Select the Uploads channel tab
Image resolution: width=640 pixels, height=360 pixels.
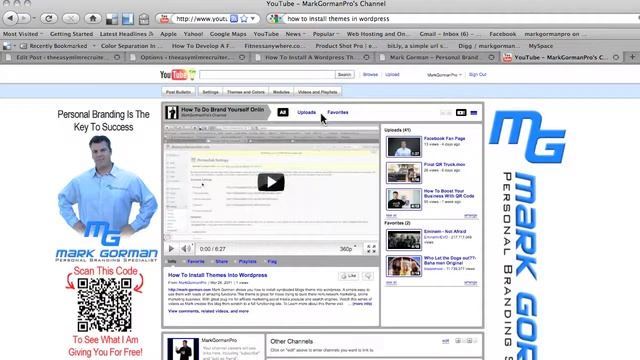(x=307, y=112)
